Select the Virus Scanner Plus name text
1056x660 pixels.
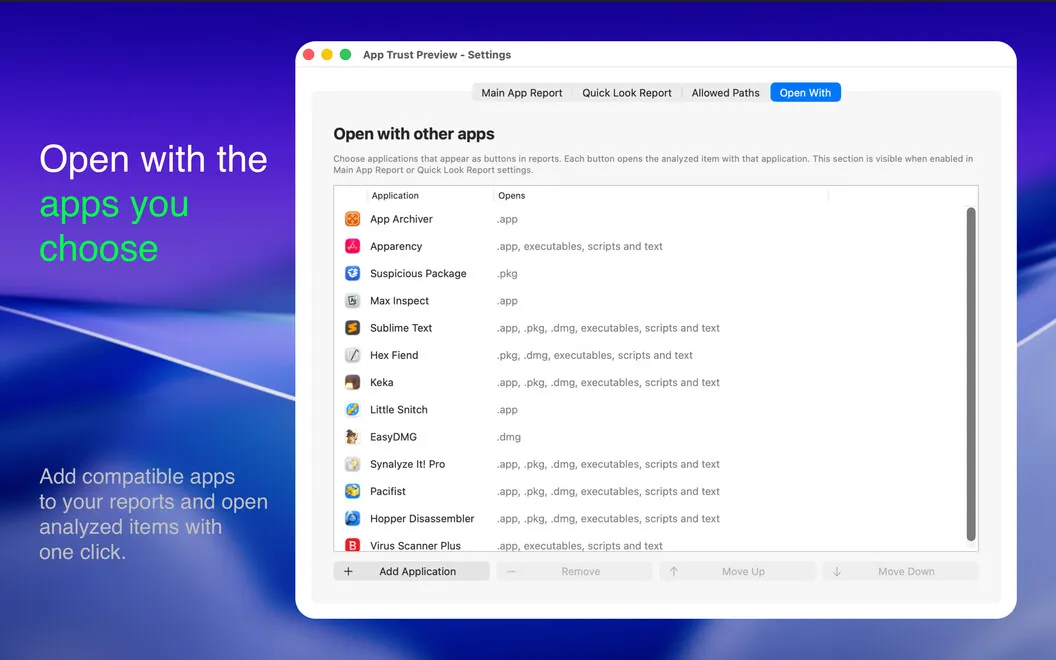[416, 546]
